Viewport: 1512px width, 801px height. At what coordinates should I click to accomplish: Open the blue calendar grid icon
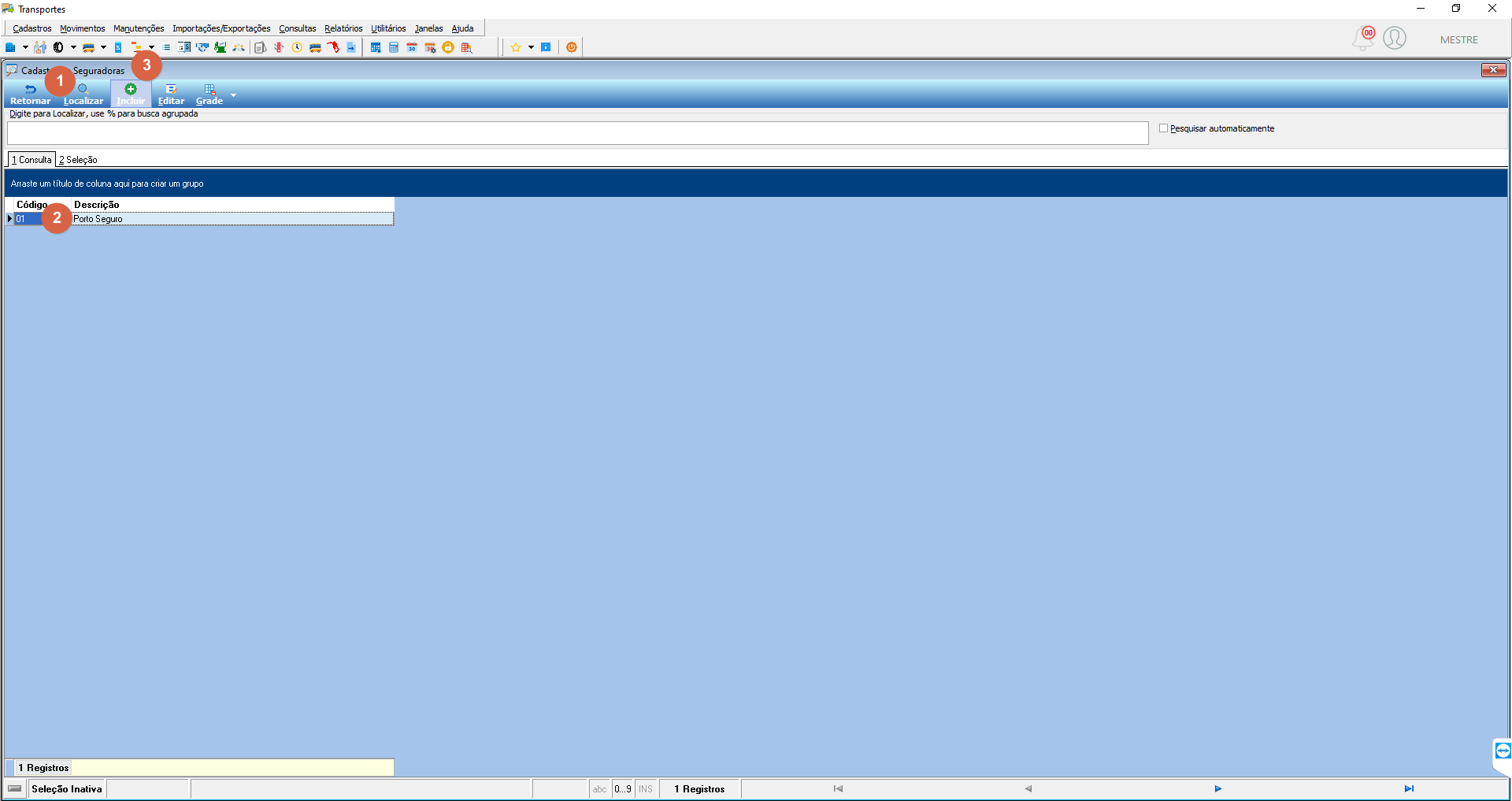coord(376,47)
